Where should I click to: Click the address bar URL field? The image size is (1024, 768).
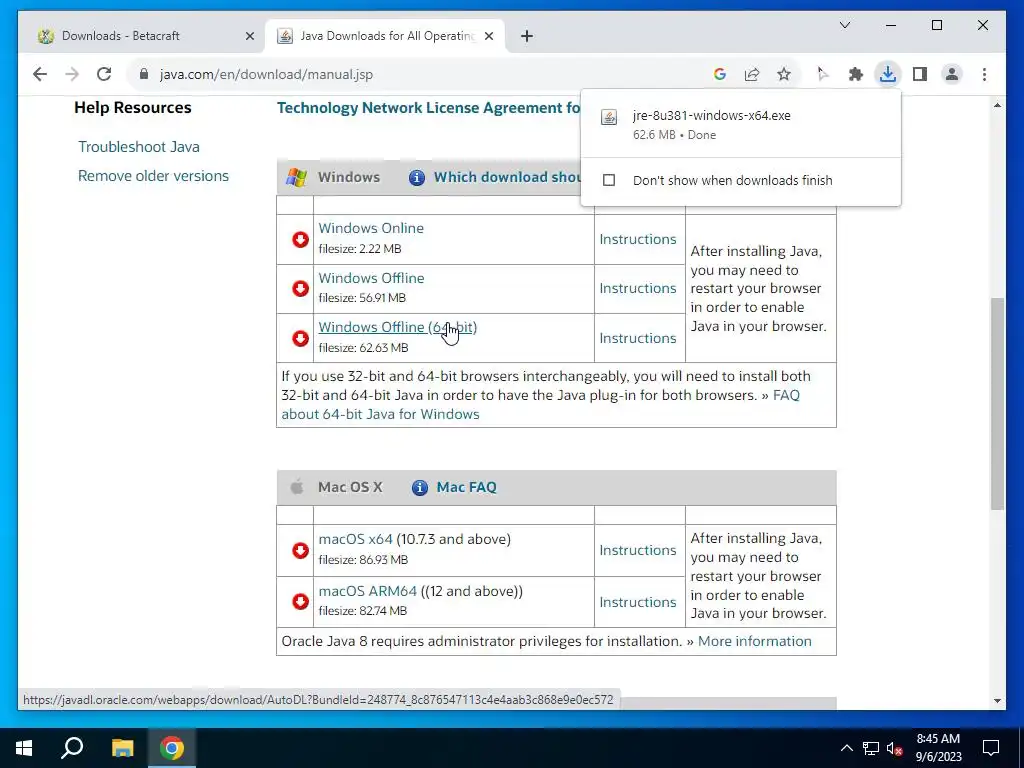[x=418, y=74]
